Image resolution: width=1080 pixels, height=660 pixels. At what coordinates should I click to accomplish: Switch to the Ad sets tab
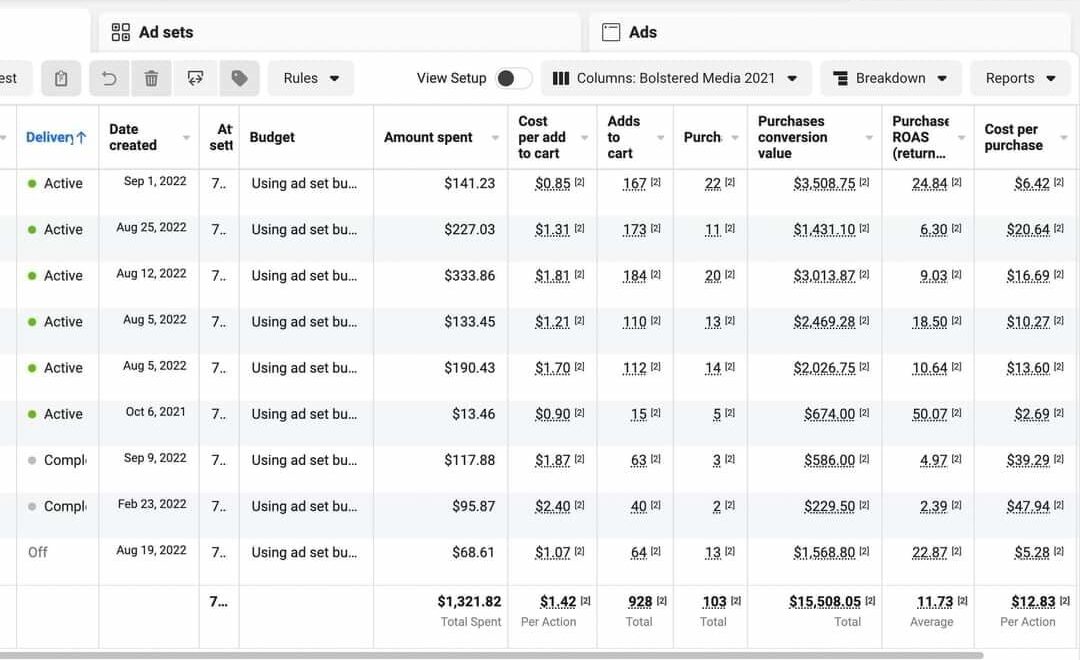click(x=165, y=32)
